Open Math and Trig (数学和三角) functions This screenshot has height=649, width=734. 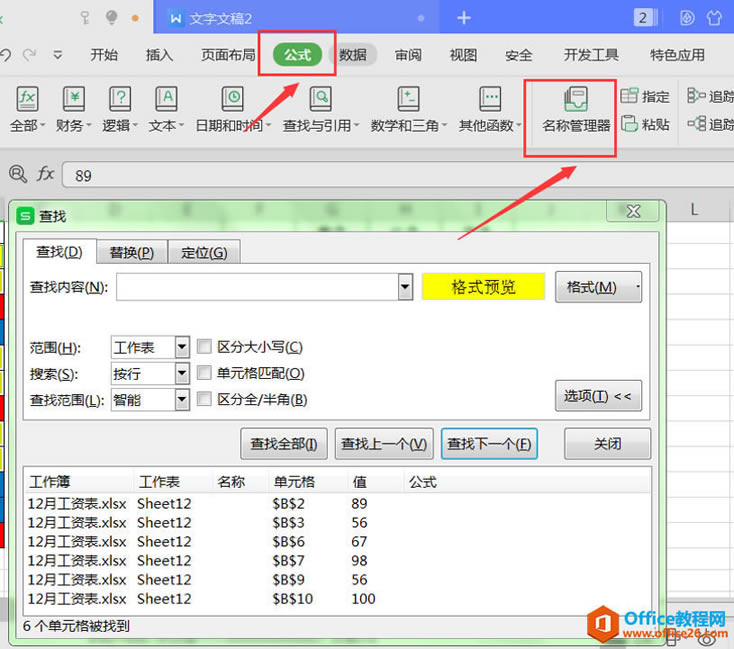tap(408, 99)
